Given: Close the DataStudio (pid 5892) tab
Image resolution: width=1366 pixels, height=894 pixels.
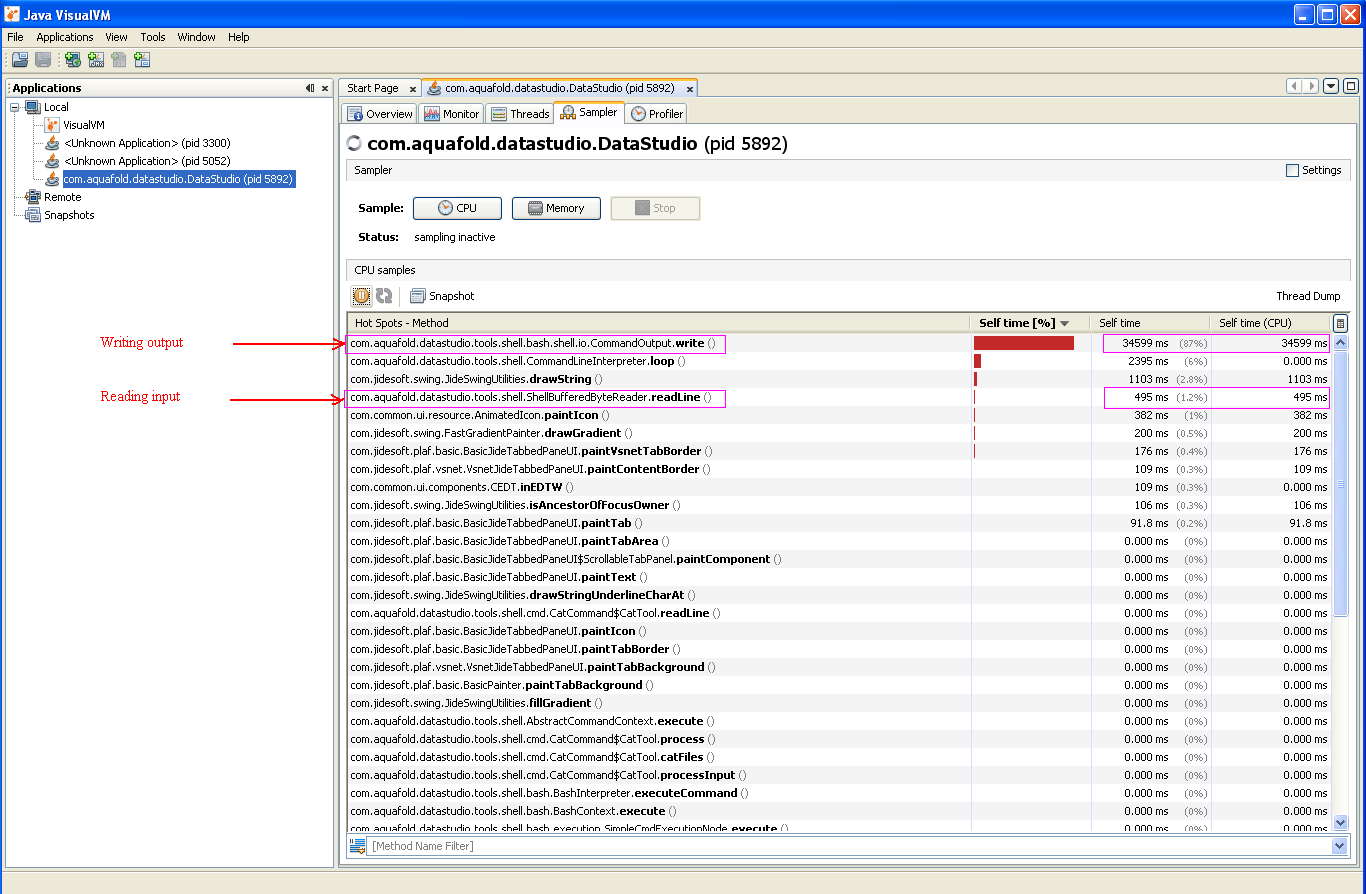Looking at the screenshot, I should pyautogui.click(x=690, y=89).
